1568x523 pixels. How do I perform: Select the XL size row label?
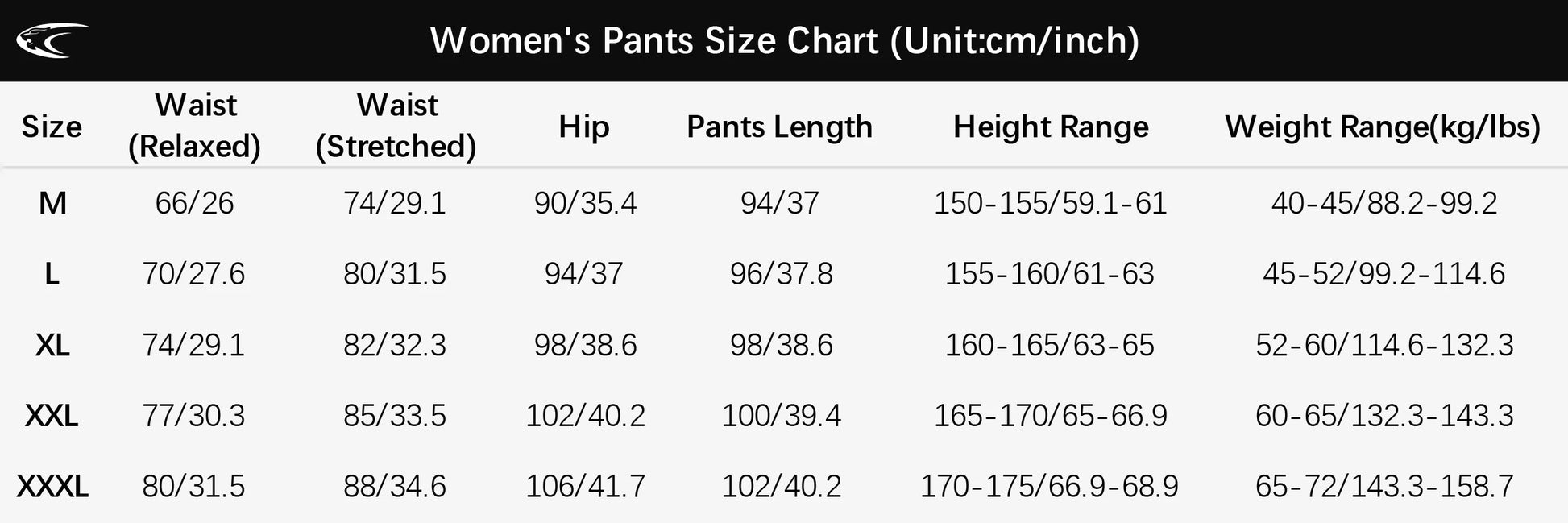(x=52, y=345)
